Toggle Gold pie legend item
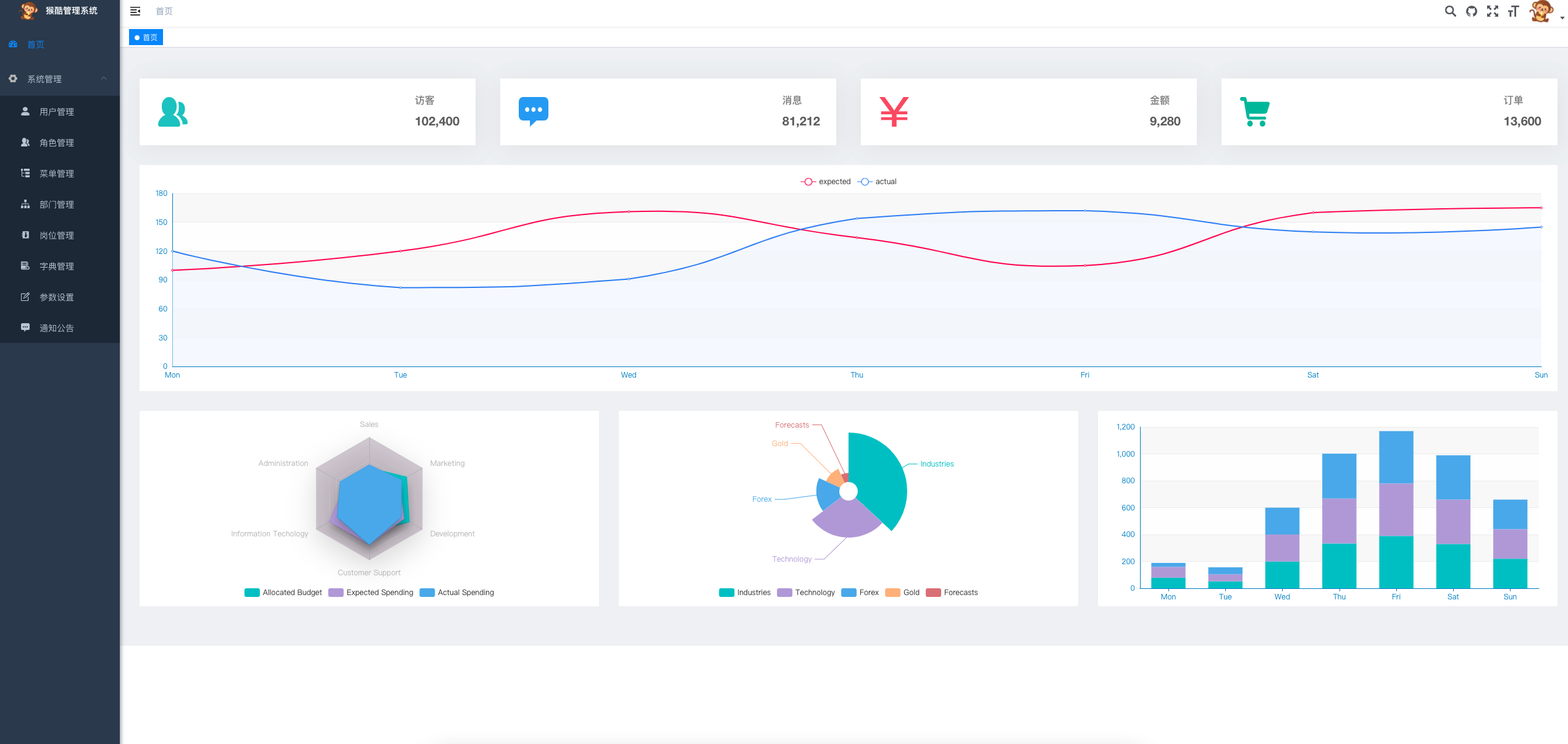The width and height of the screenshot is (1568, 744). point(902,593)
